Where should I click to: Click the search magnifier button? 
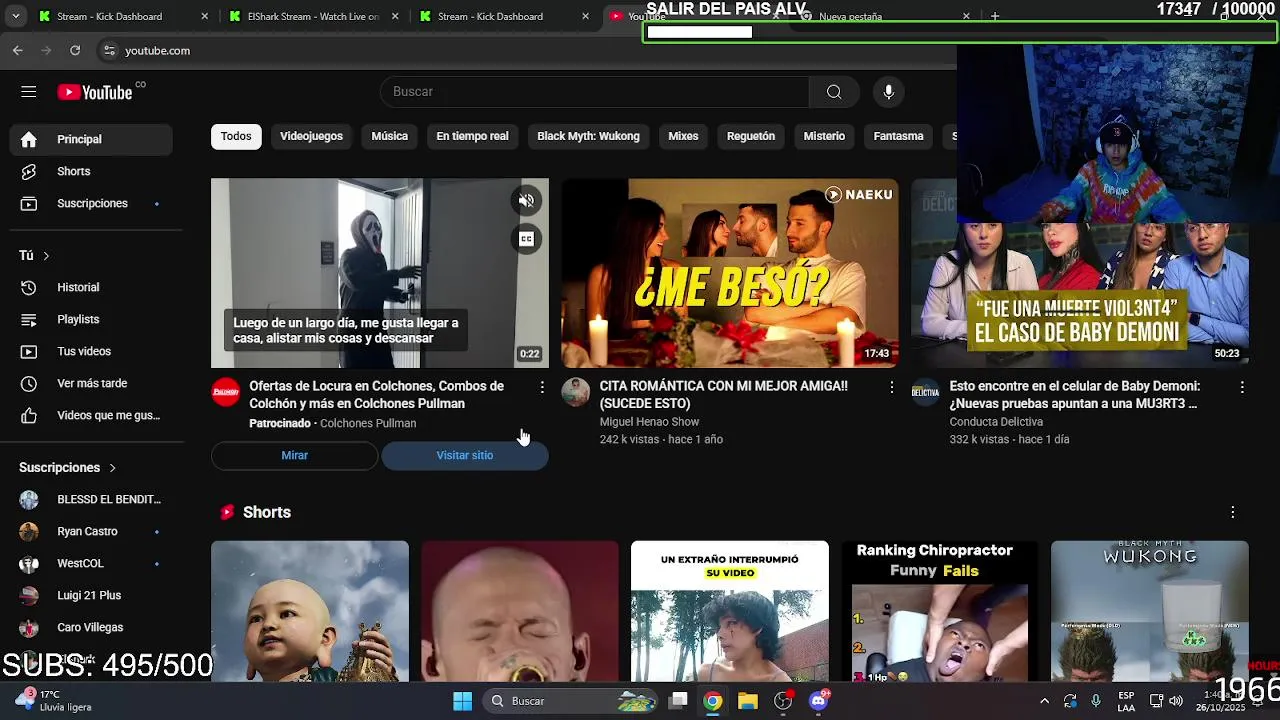(x=834, y=92)
